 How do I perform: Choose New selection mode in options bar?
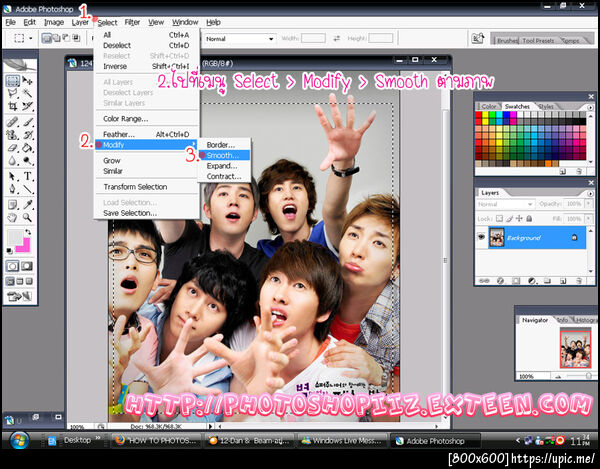[47, 38]
